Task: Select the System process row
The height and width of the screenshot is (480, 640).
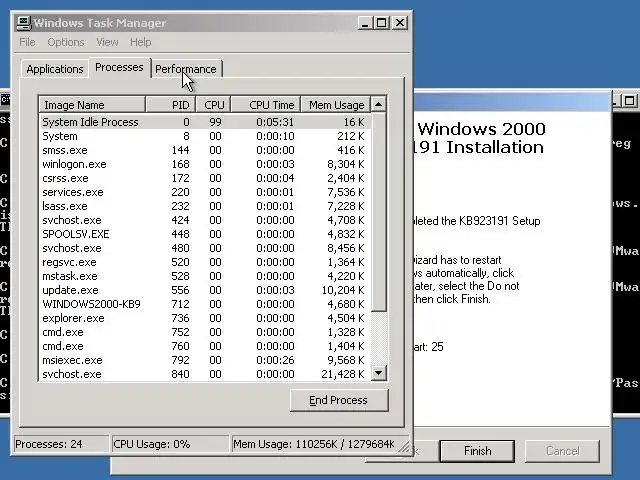Action: 205,136
